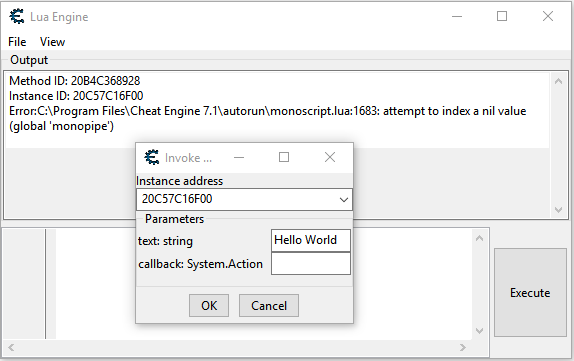Click the output scrollbar down arrow

pyautogui.click(x=558, y=210)
